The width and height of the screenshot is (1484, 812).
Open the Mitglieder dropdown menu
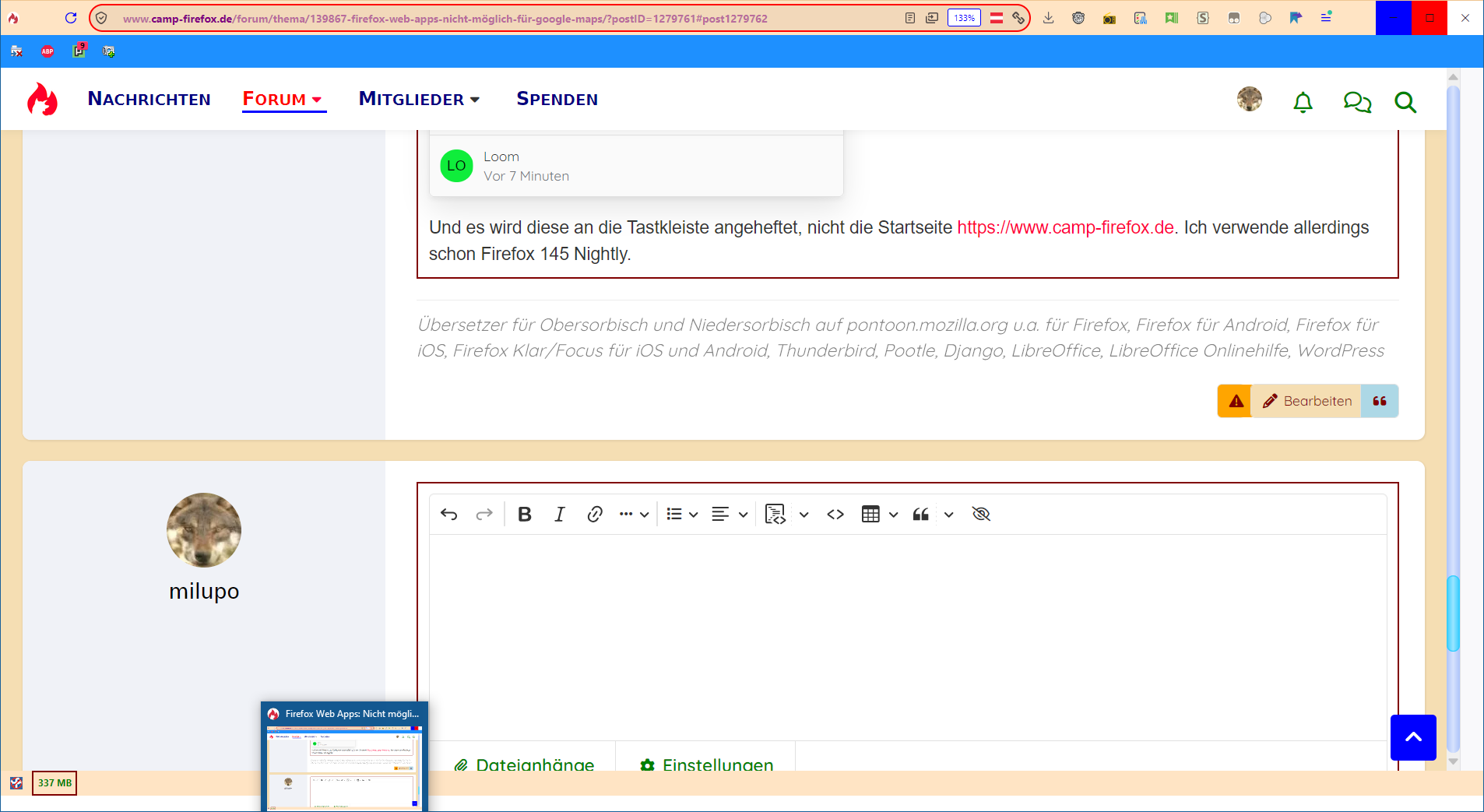coord(419,99)
